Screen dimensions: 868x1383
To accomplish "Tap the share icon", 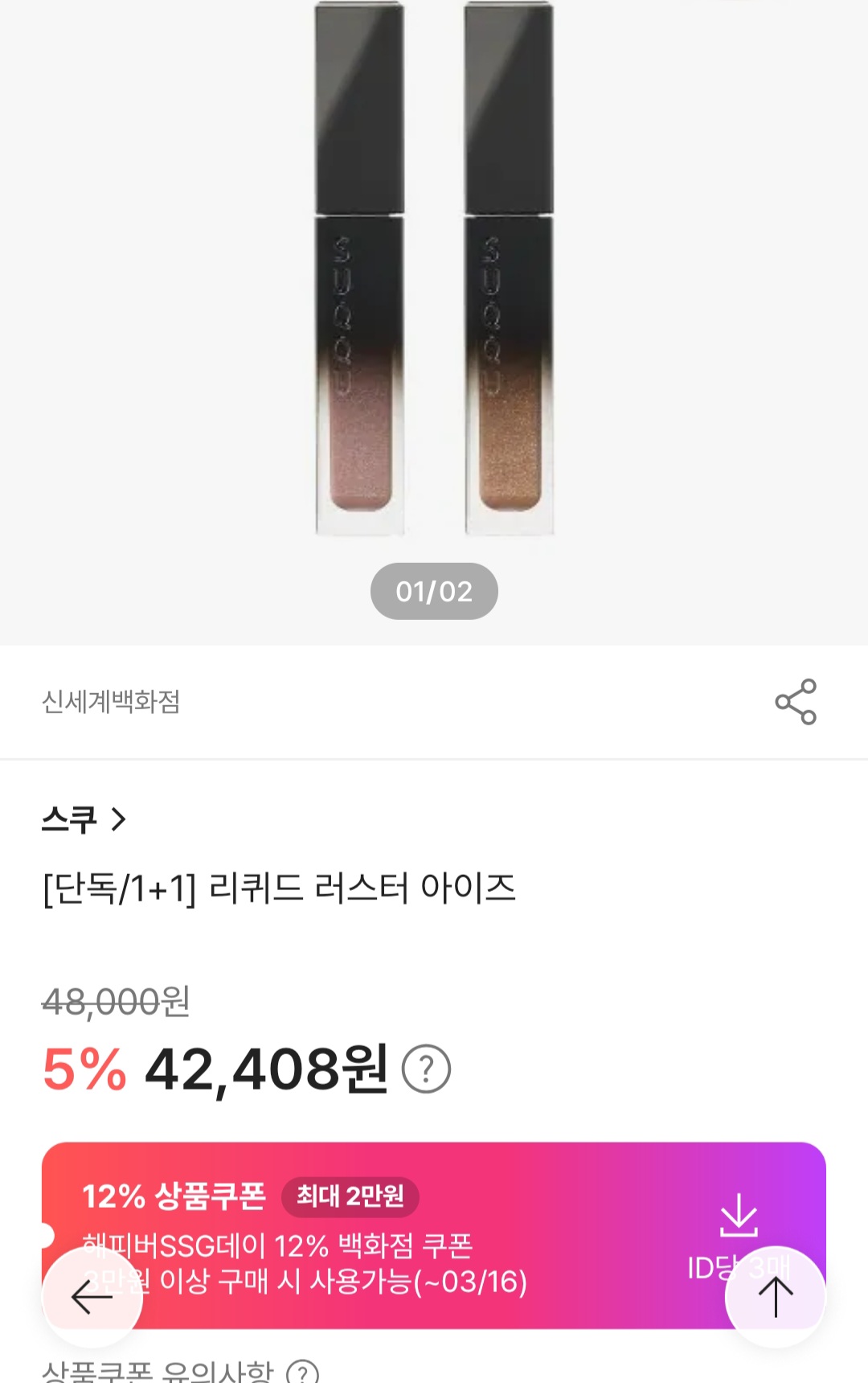I will (795, 702).
